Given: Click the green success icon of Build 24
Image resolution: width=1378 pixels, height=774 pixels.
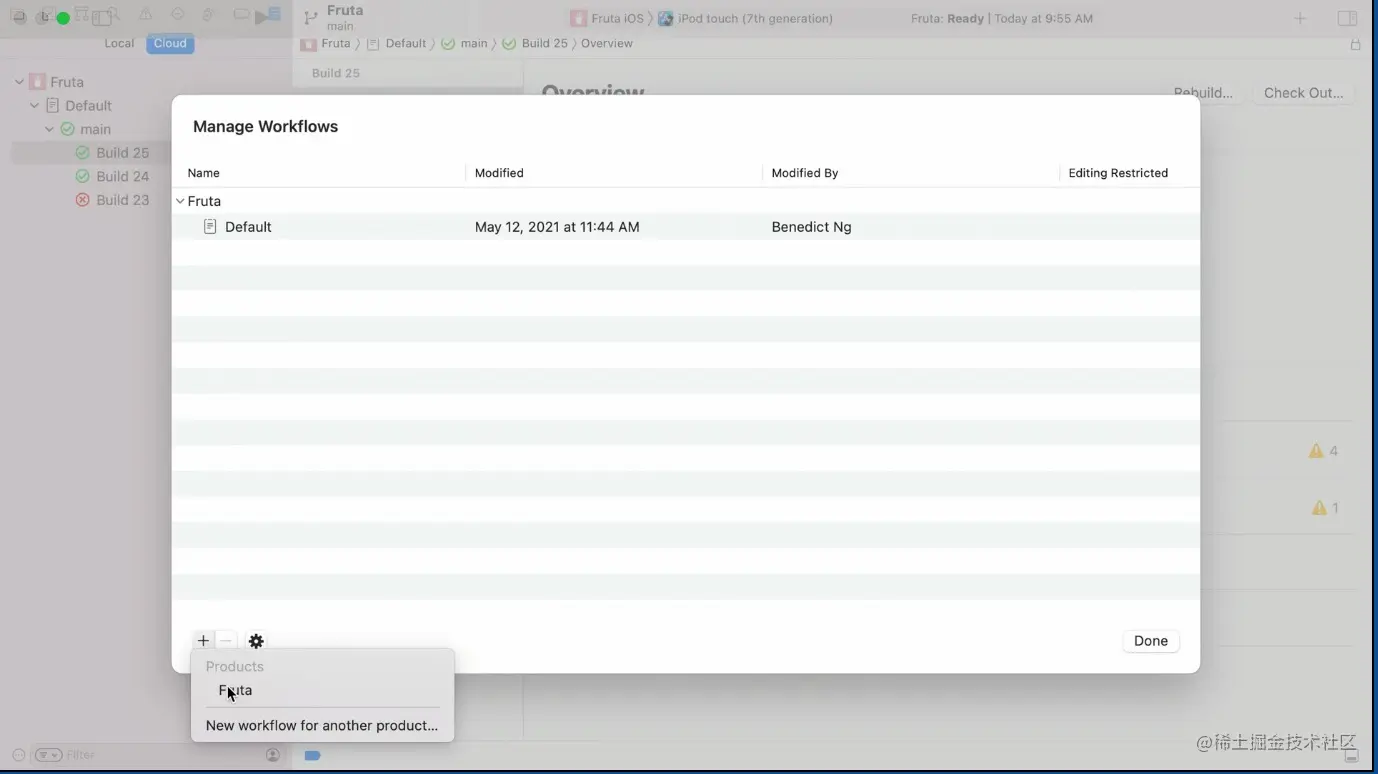Looking at the screenshot, I should click(x=83, y=176).
